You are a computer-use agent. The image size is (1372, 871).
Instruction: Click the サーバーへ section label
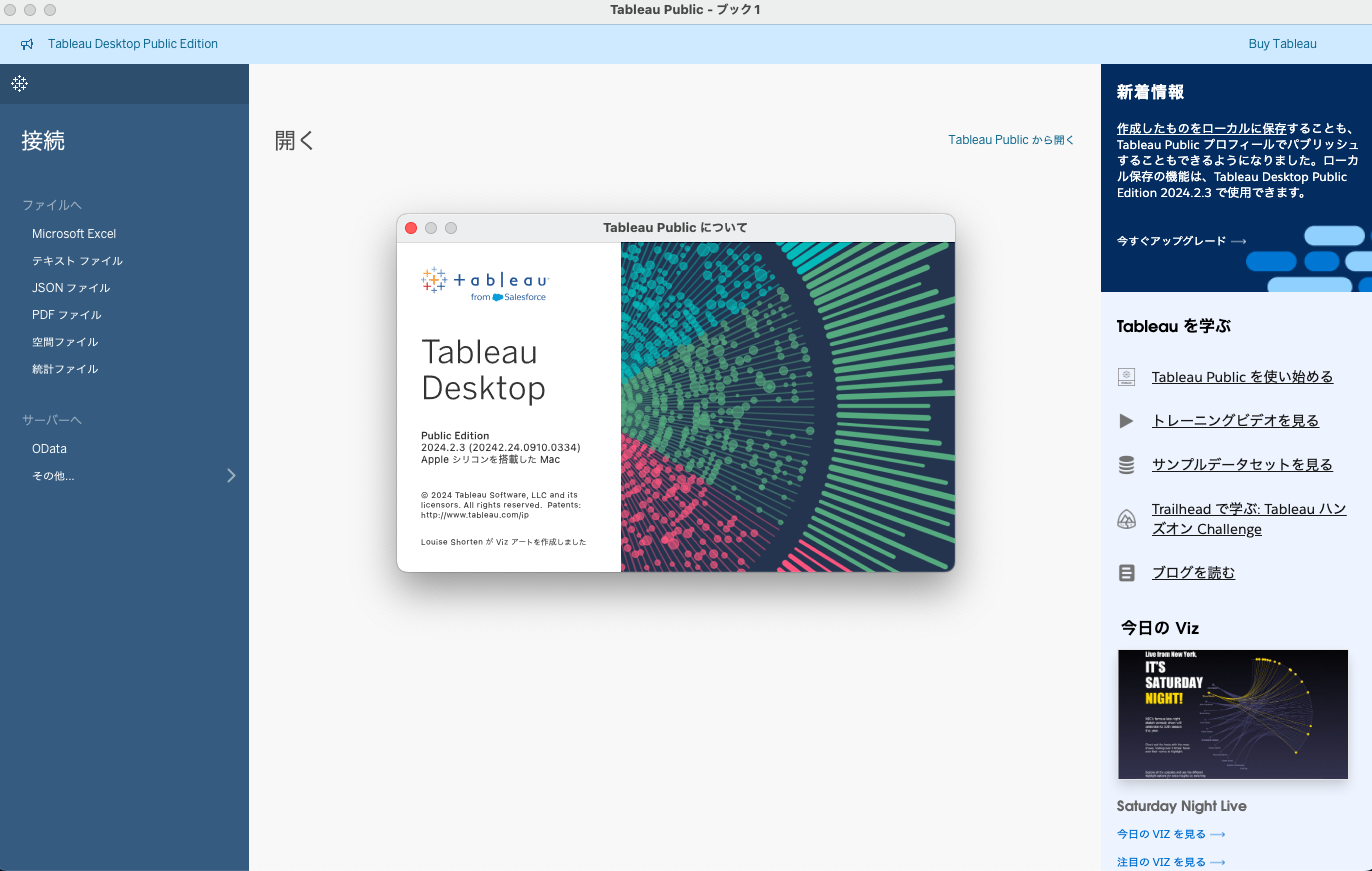click(x=52, y=420)
